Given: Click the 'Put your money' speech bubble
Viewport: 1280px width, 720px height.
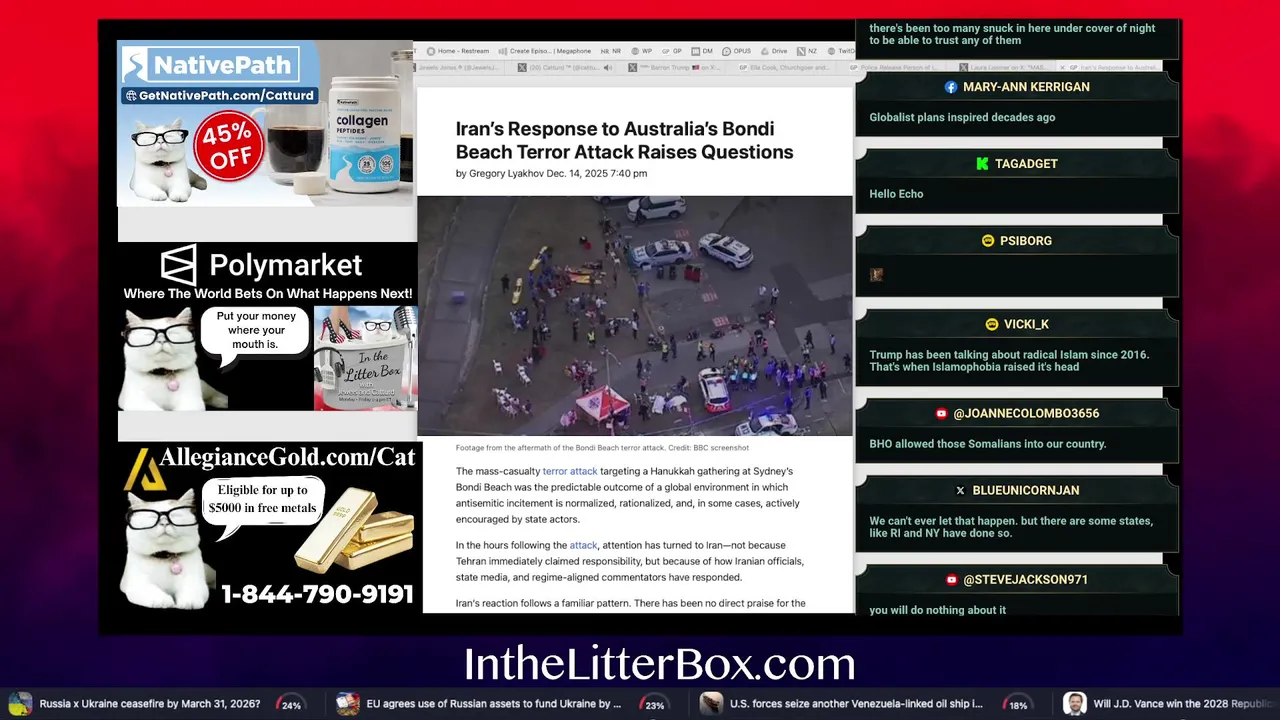Looking at the screenshot, I should click(x=255, y=331).
